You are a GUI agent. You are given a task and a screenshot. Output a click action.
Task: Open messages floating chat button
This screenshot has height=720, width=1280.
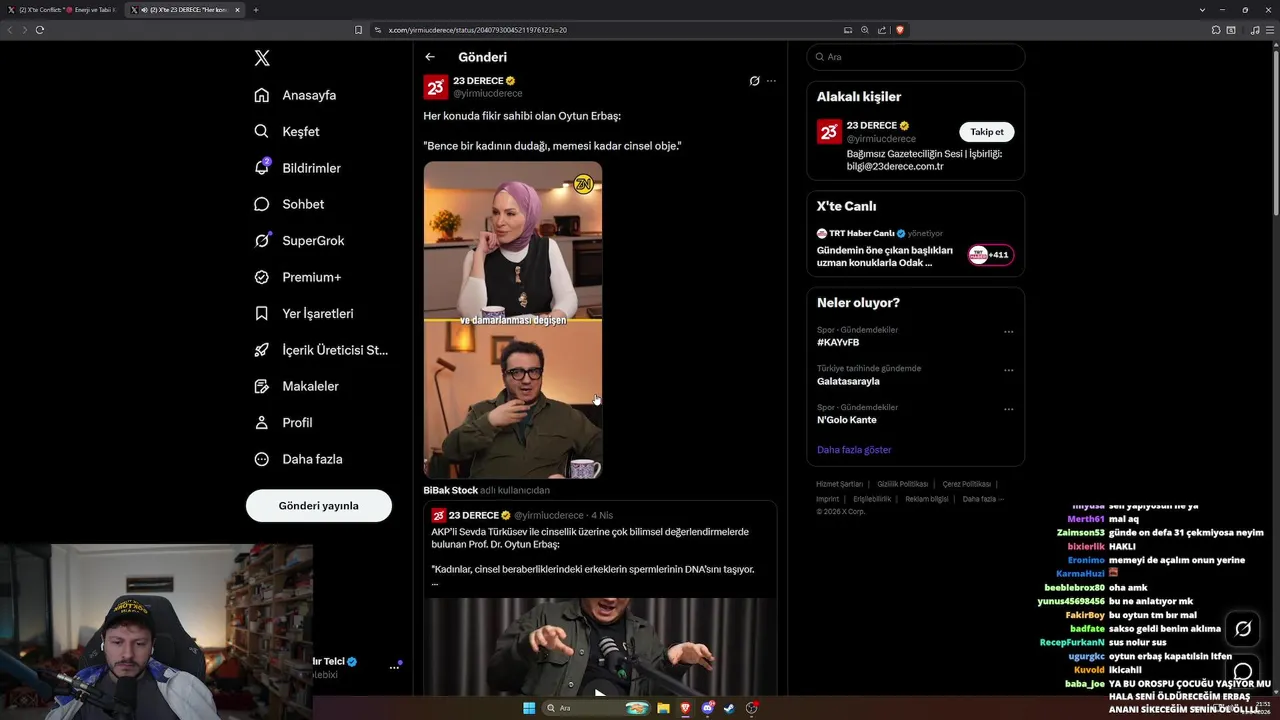1243,671
